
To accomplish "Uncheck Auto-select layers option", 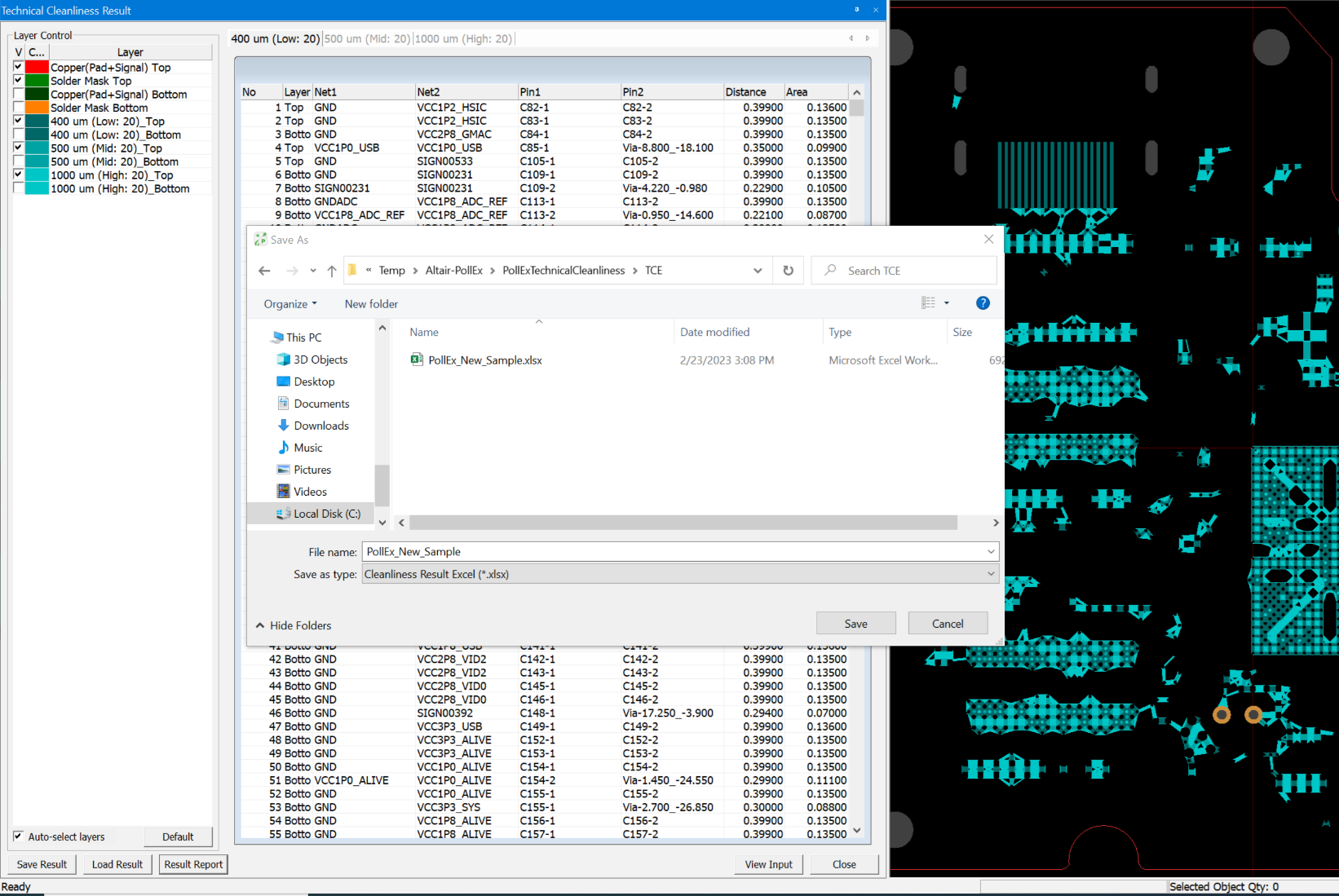I will coord(18,836).
